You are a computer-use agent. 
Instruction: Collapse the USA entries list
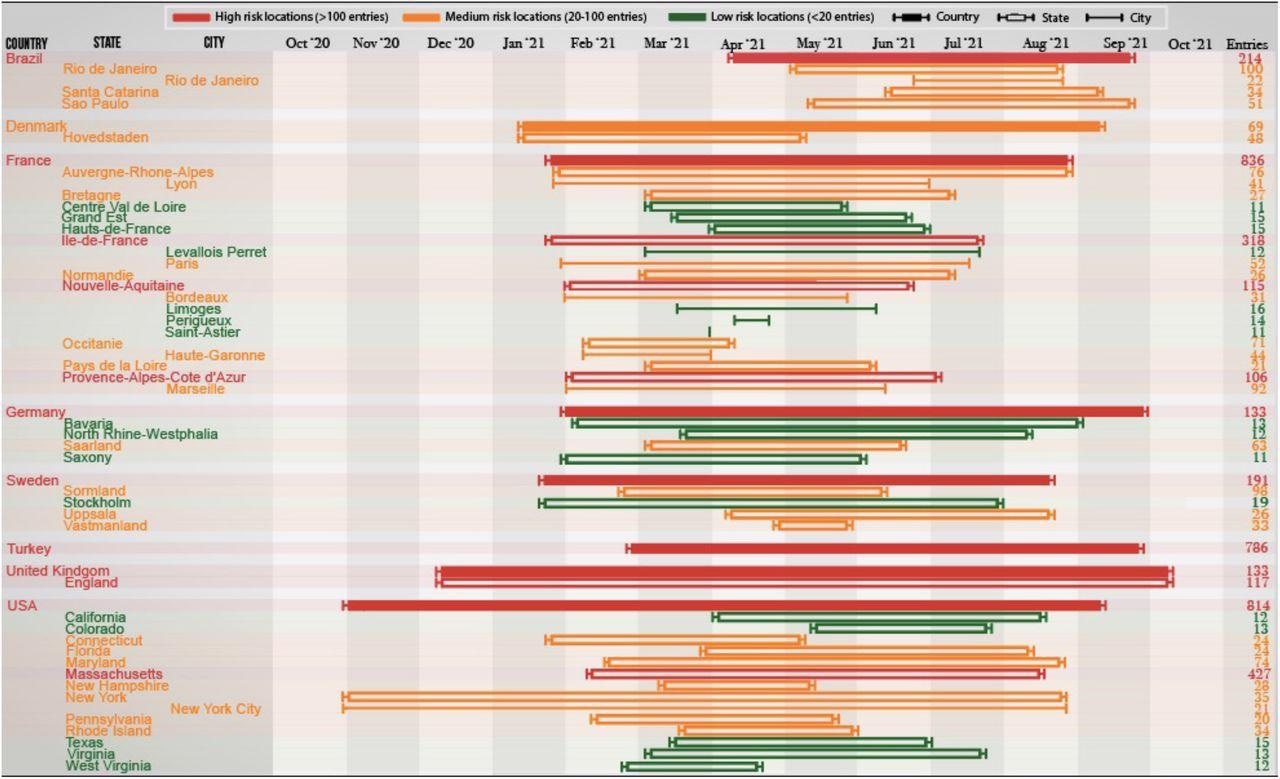pos(20,605)
